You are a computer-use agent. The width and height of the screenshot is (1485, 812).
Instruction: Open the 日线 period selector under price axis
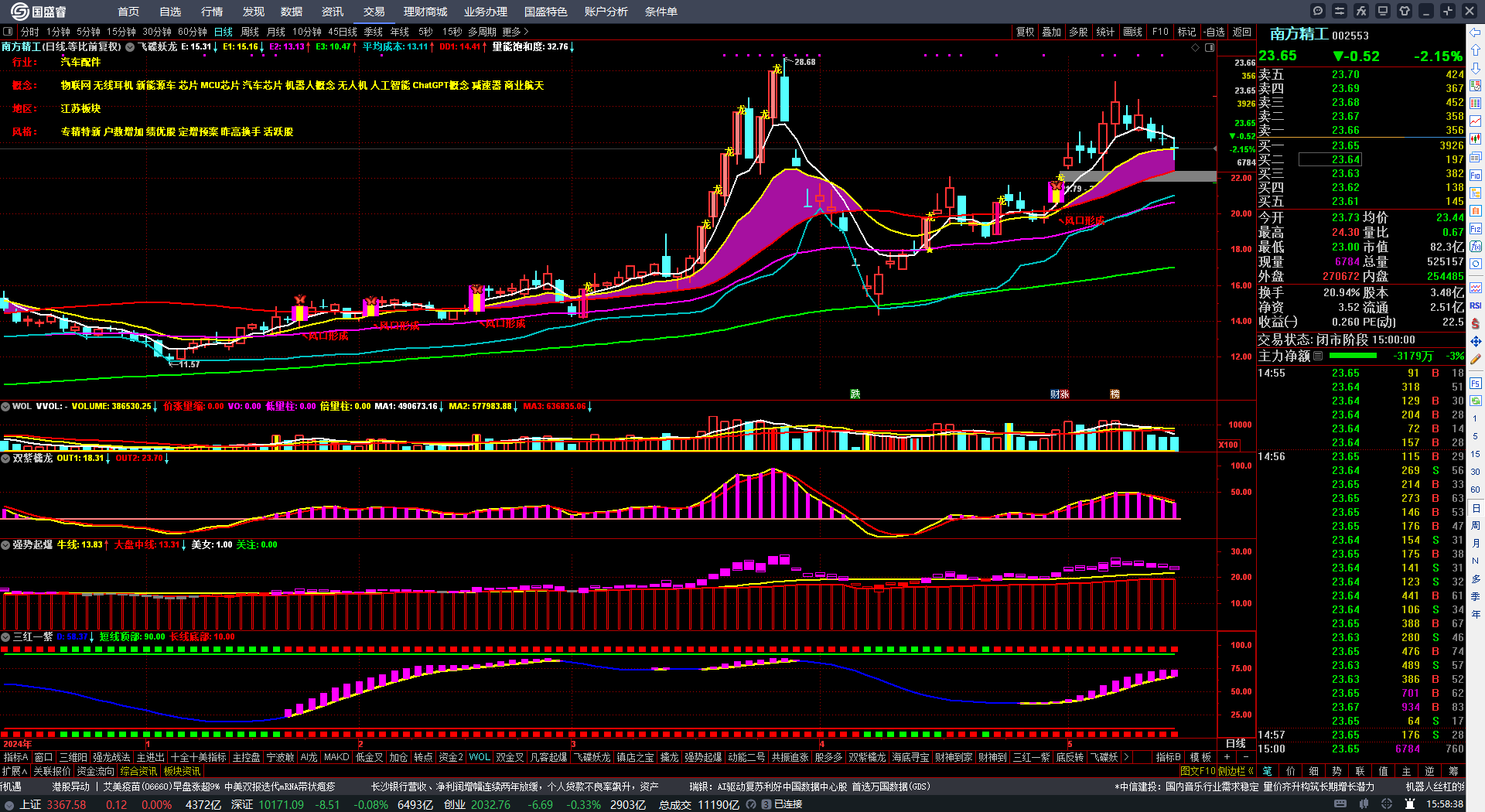tap(1236, 743)
